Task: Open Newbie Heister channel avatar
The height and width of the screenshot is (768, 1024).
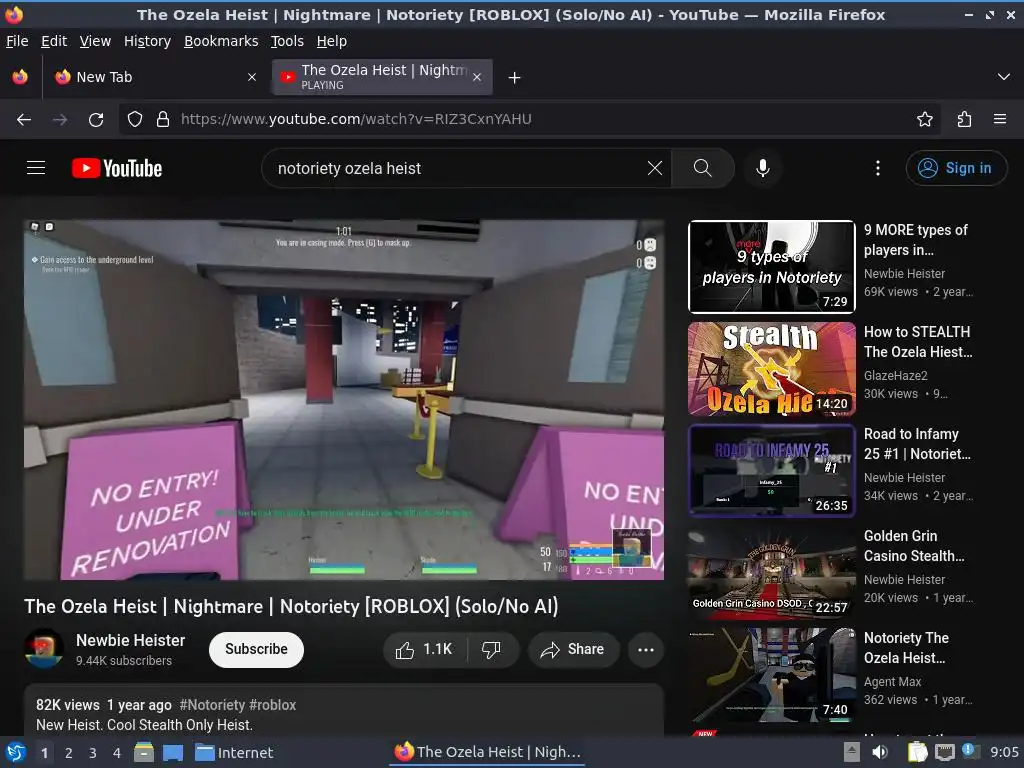Action: coord(44,648)
